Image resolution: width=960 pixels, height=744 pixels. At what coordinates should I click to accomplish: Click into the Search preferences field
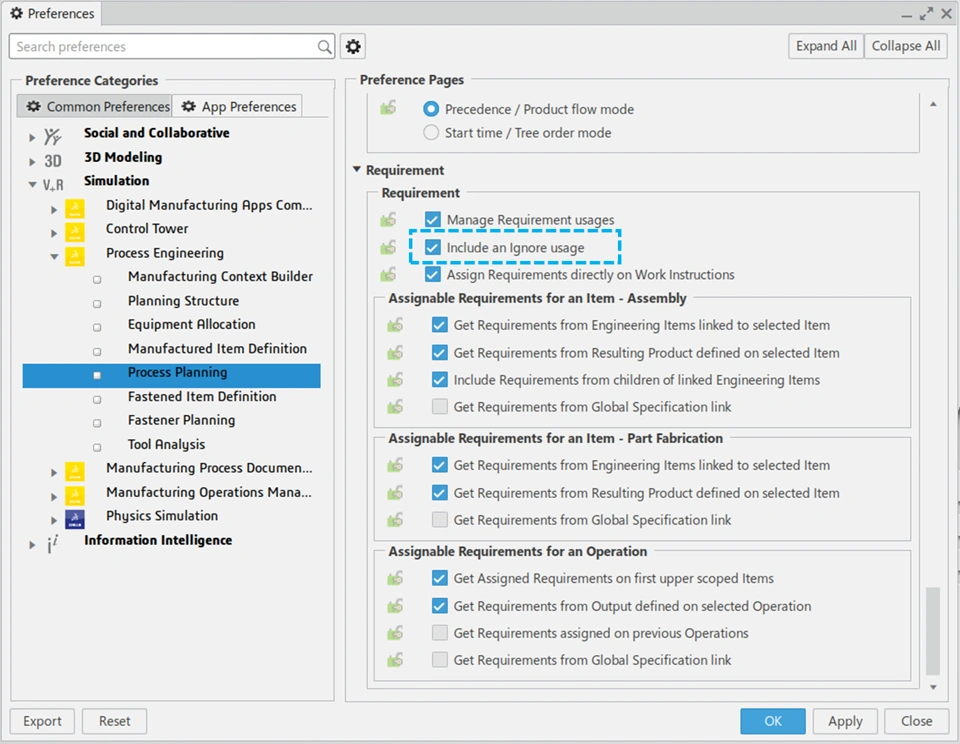165,47
